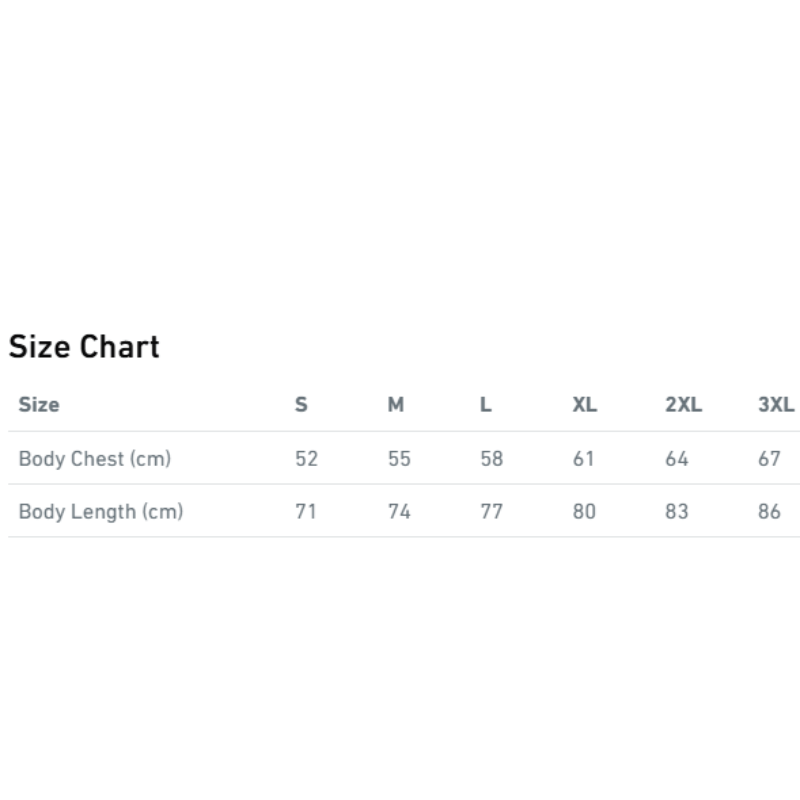Click chest value 52 for size S
This screenshot has height=800, width=800.
click(306, 459)
